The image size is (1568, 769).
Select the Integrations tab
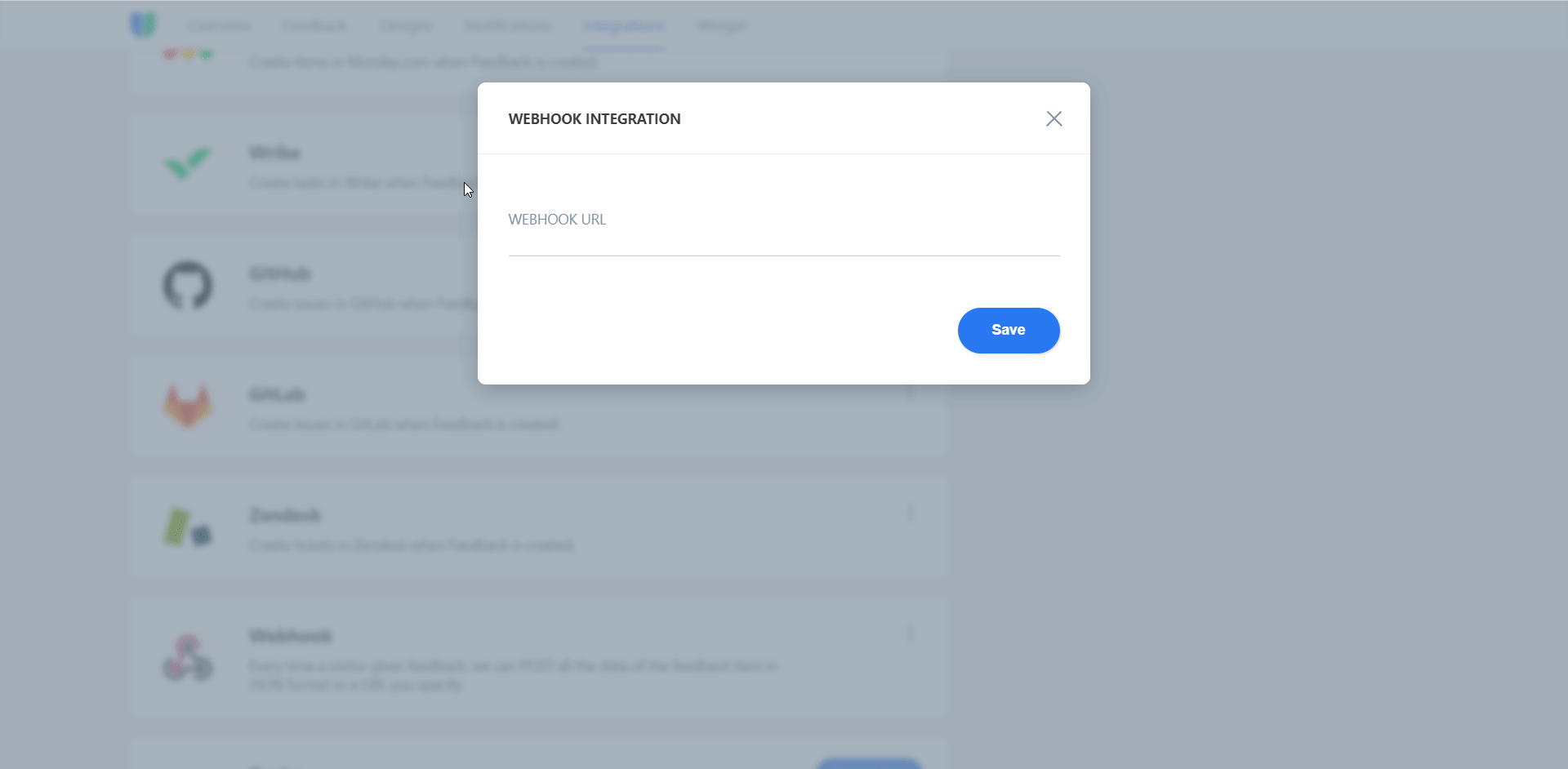[624, 26]
